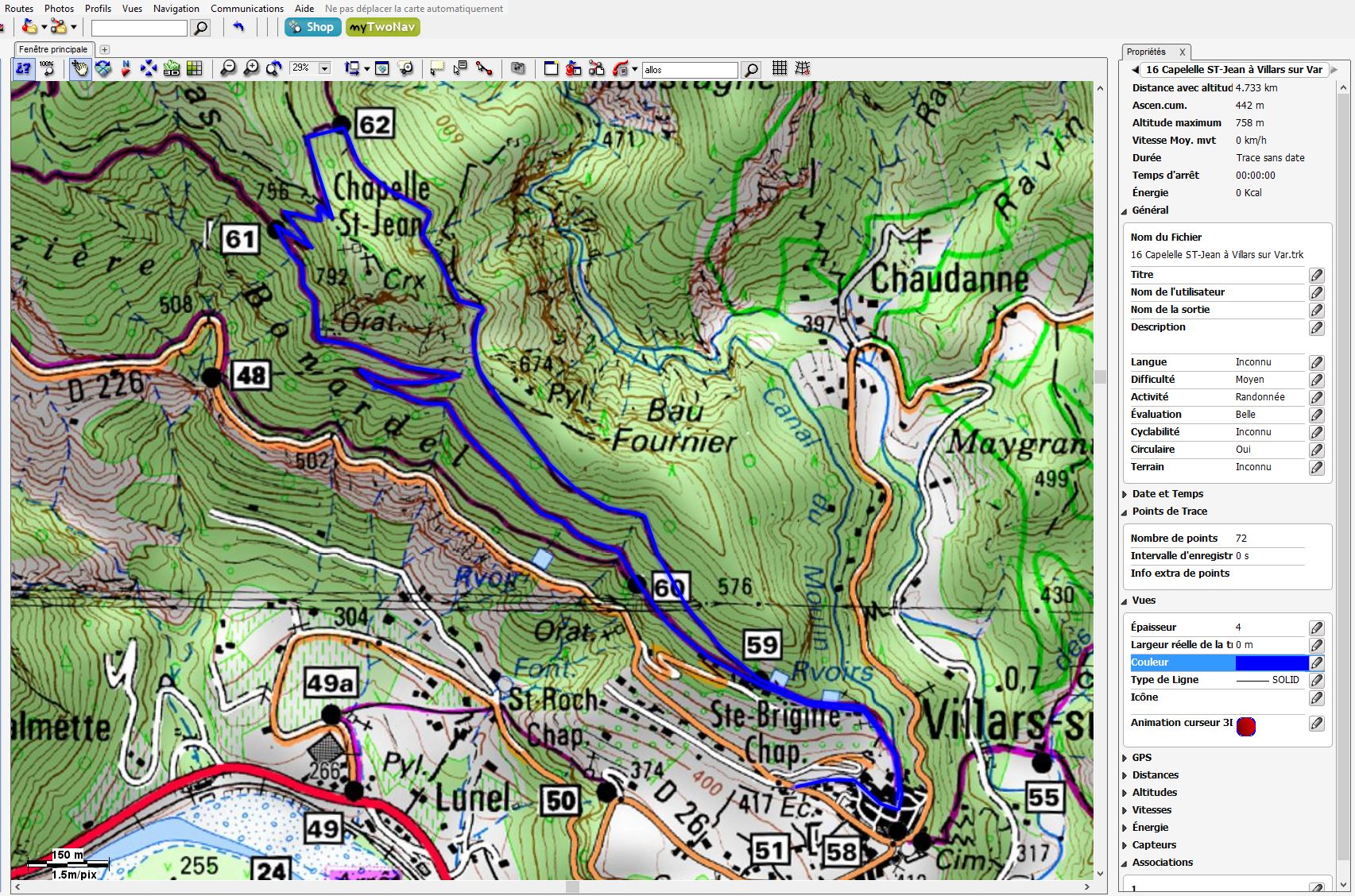Open the Profils menu
The width and height of the screenshot is (1355, 896).
[98, 9]
